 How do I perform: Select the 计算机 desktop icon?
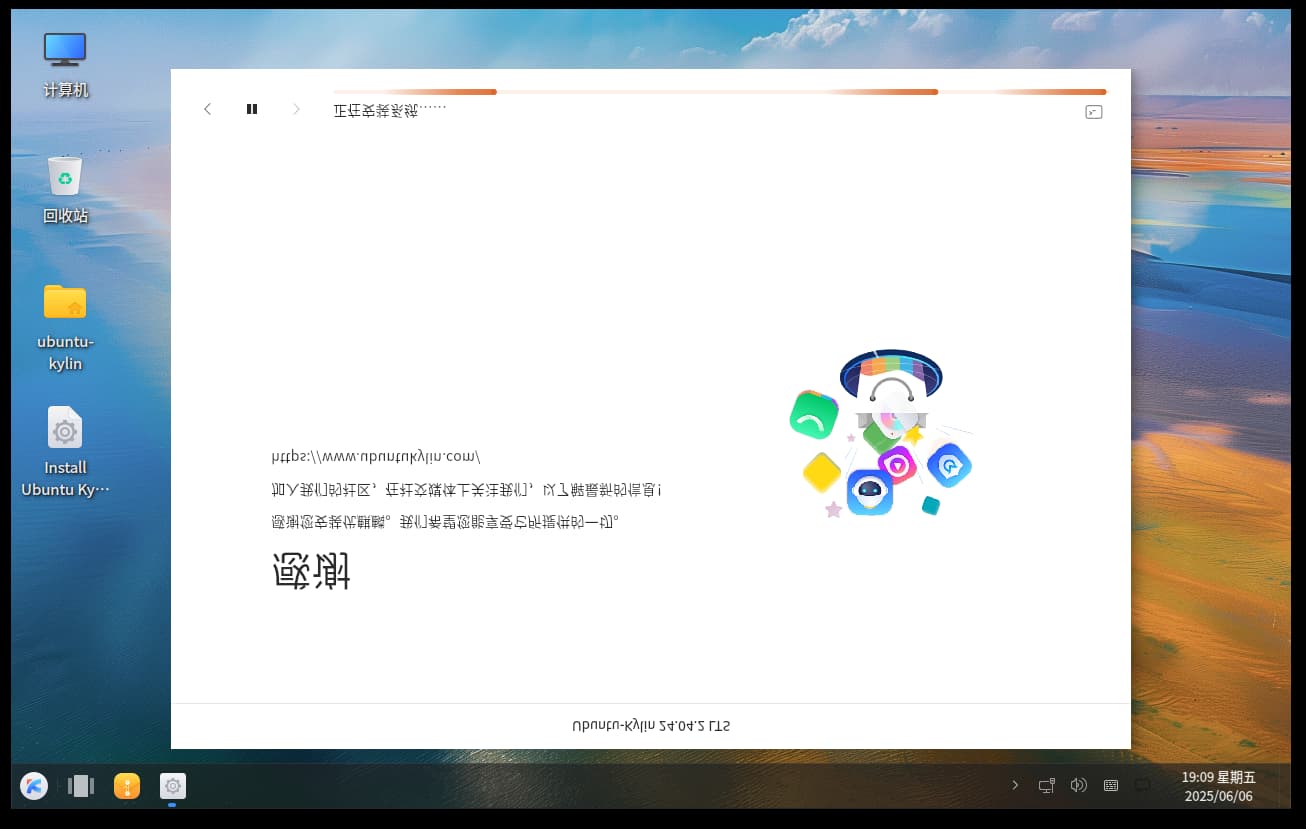pyautogui.click(x=65, y=65)
